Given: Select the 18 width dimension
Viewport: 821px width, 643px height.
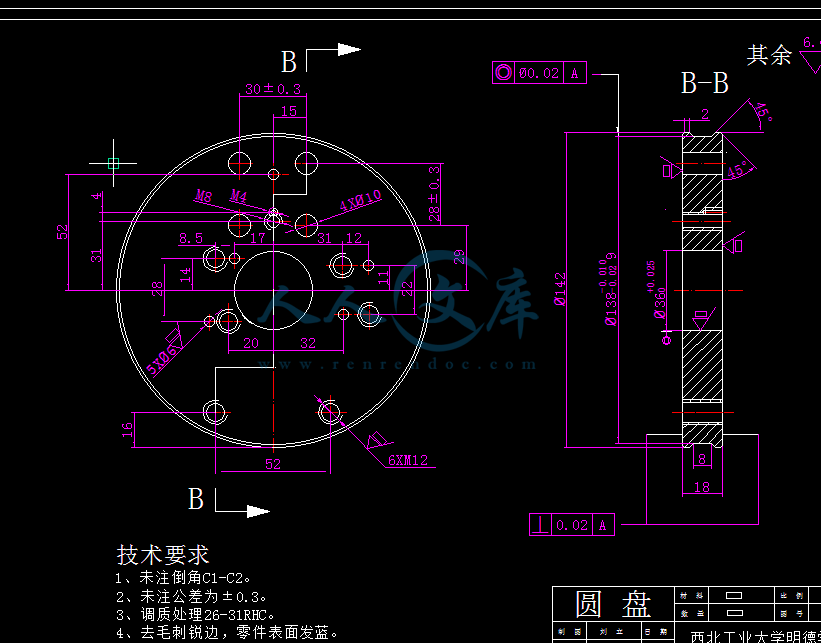Looking at the screenshot, I should (x=702, y=487).
